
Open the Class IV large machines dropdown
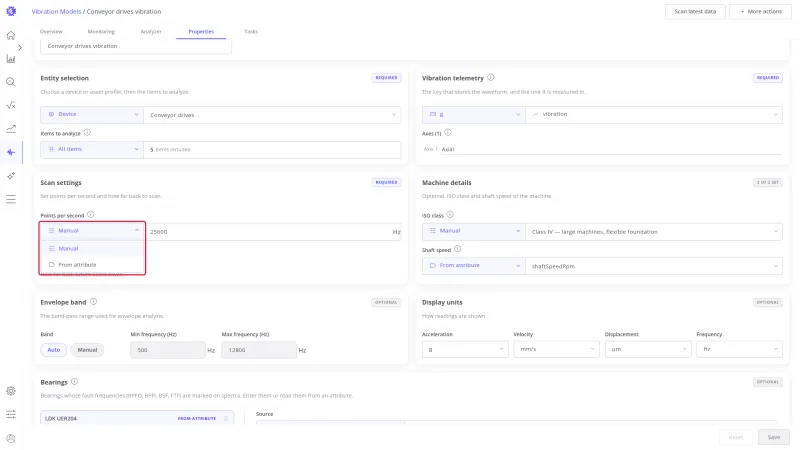point(654,232)
